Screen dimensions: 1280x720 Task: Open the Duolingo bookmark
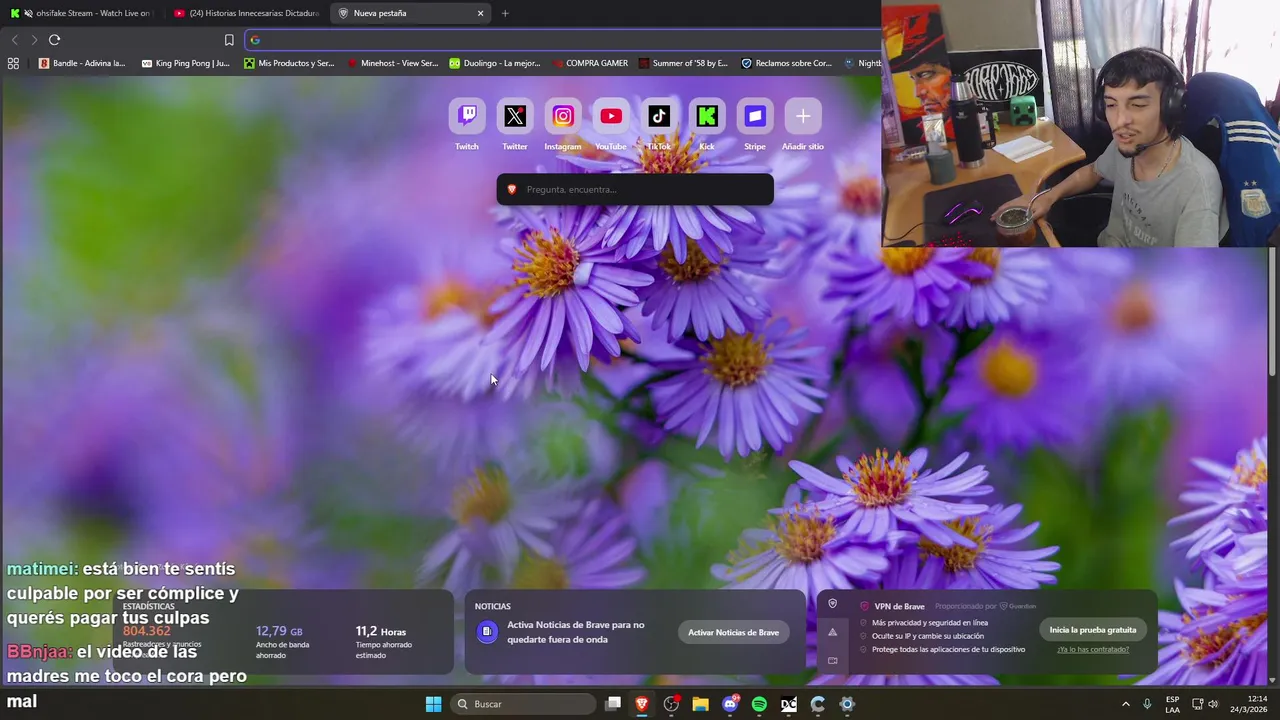coord(495,63)
